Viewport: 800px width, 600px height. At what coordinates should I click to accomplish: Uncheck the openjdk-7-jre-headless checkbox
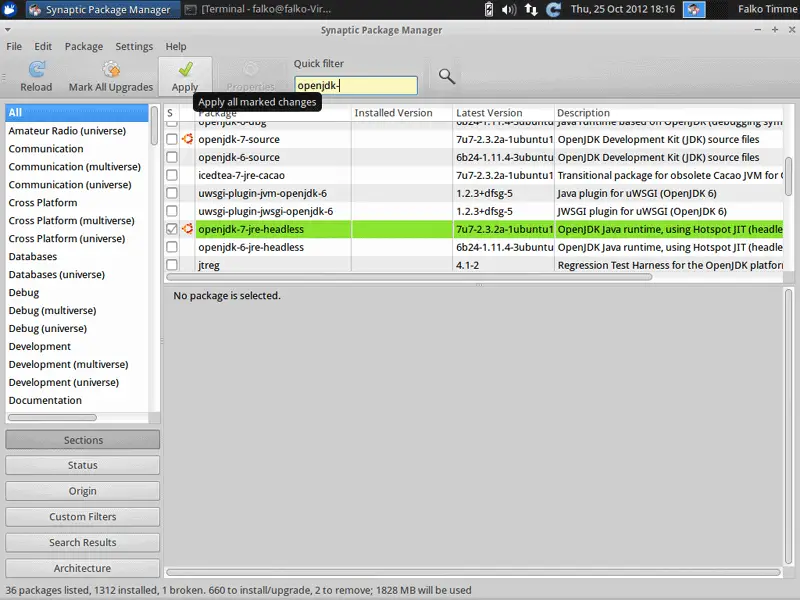172,229
